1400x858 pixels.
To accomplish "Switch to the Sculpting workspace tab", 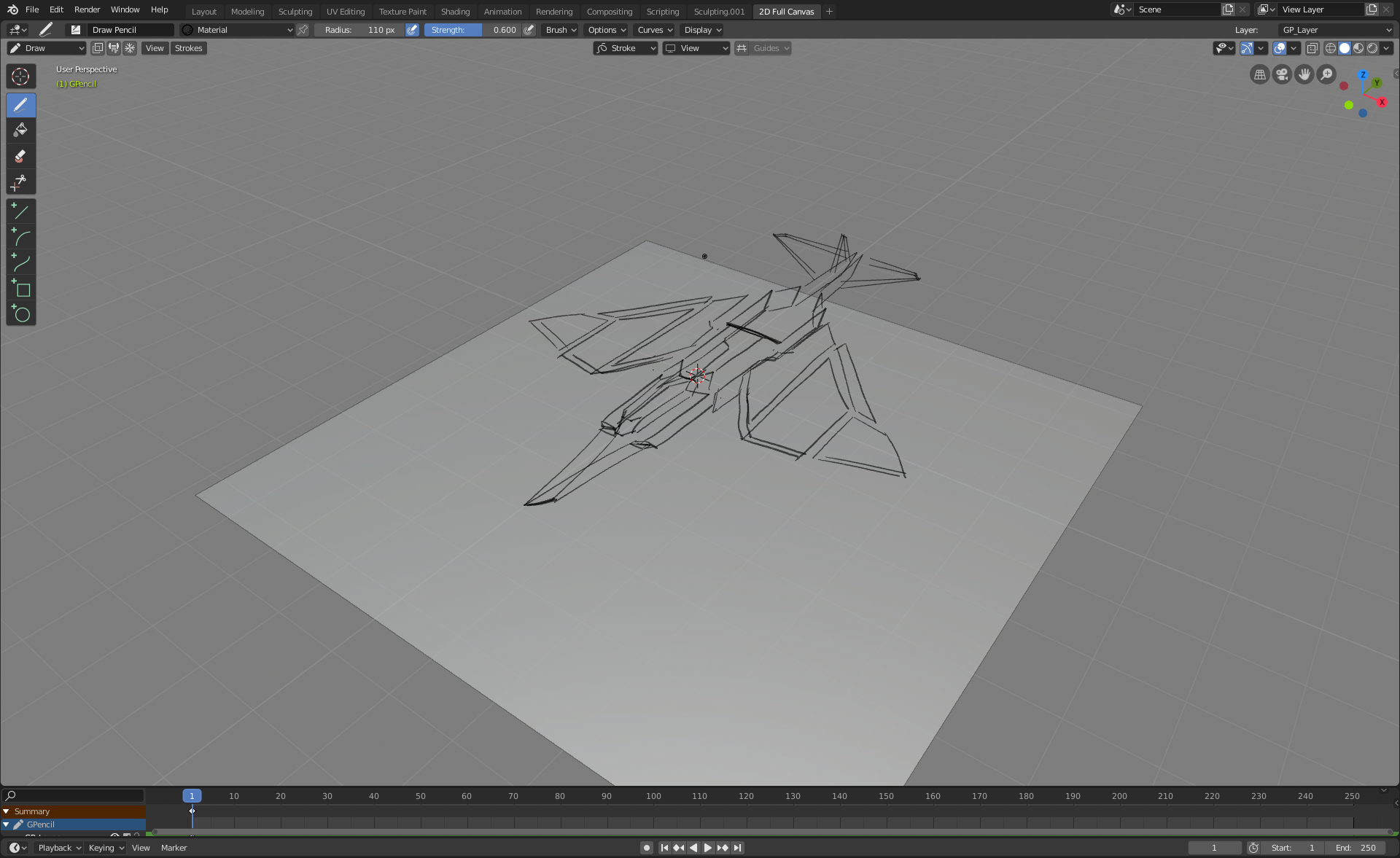I will pos(295,12).
